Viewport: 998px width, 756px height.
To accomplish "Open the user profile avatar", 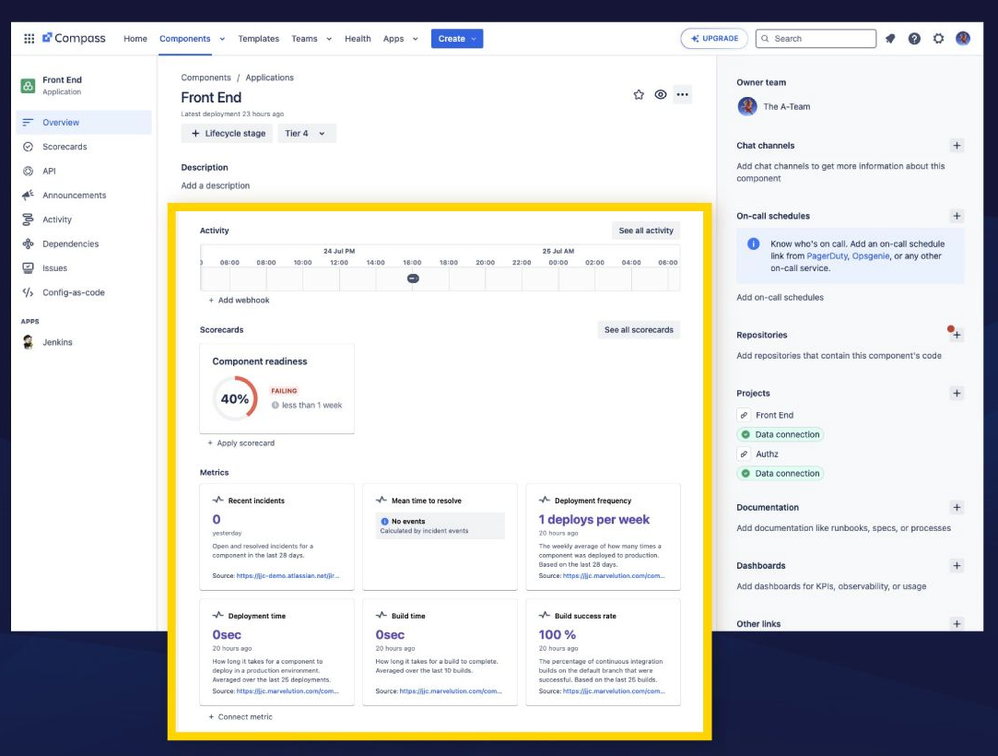I will pos(963,38).
